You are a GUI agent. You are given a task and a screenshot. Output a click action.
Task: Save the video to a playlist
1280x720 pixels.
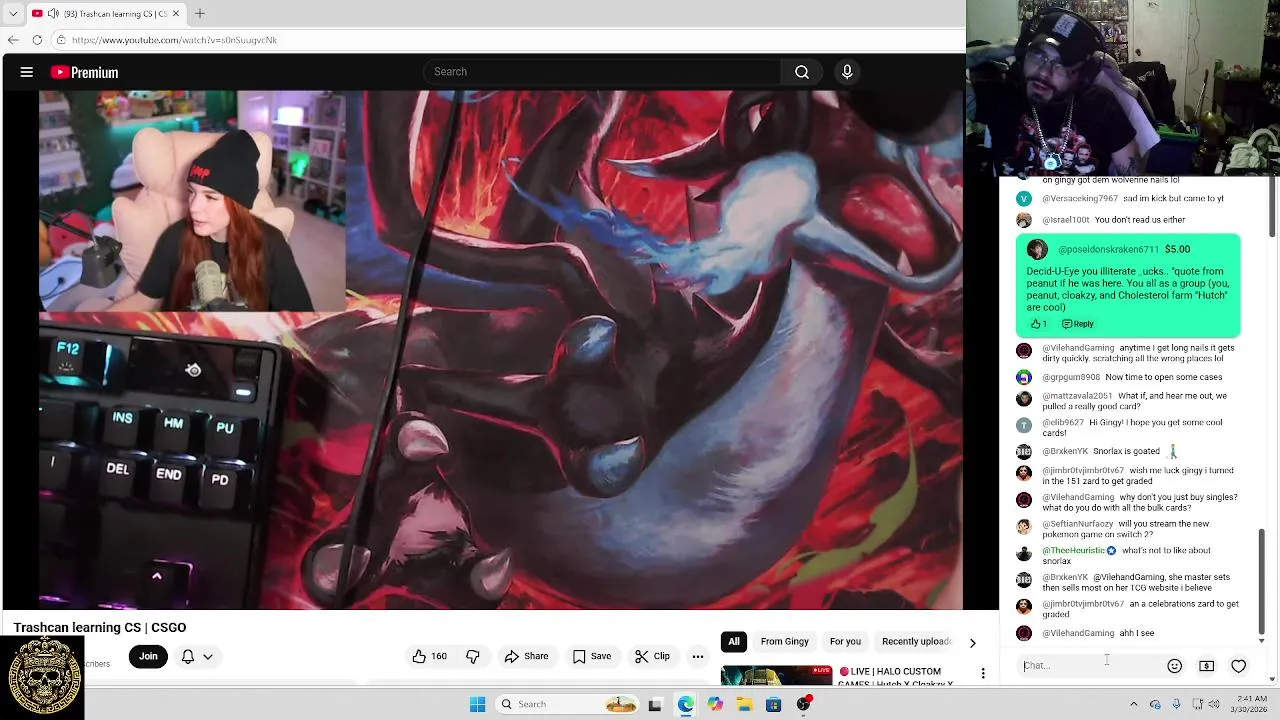coord(591,656)
